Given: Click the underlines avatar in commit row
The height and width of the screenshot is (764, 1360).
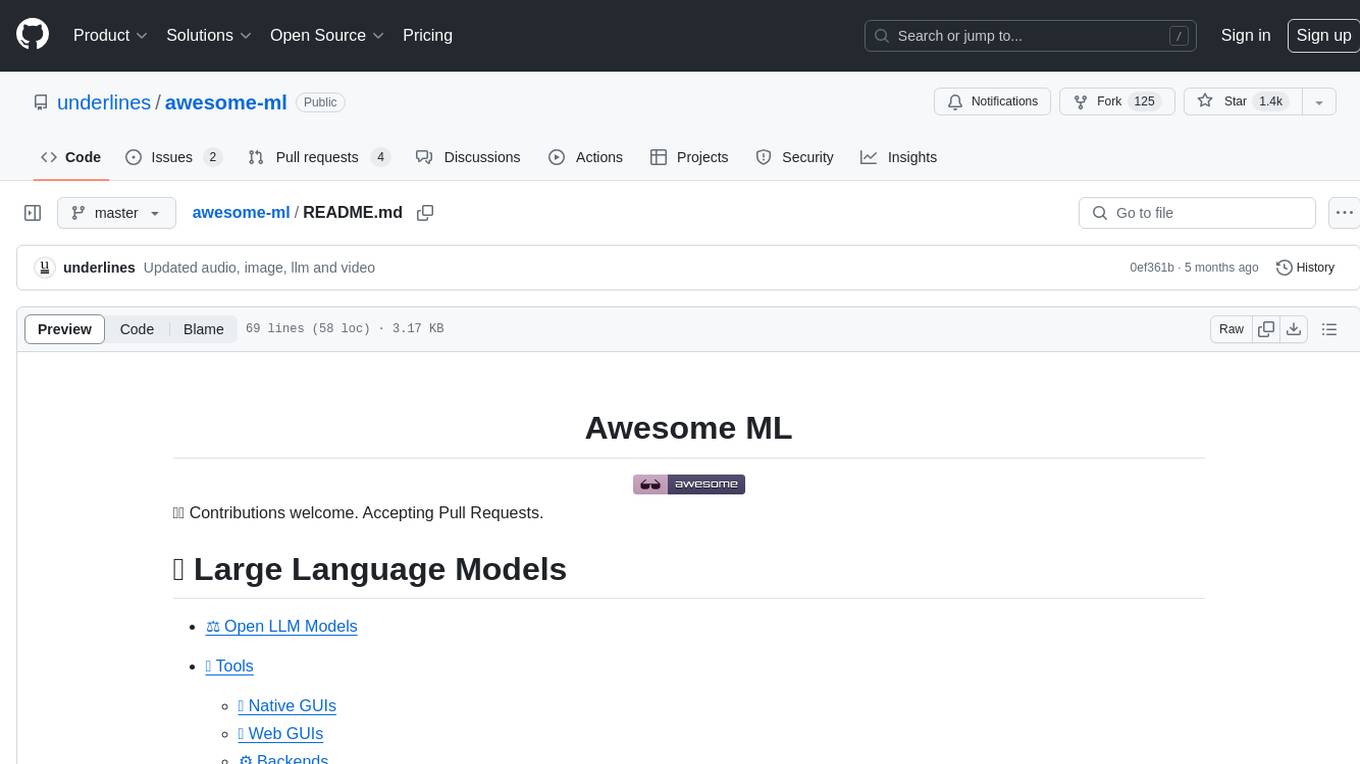Looking at the screenshot, I should click(44, 267).
